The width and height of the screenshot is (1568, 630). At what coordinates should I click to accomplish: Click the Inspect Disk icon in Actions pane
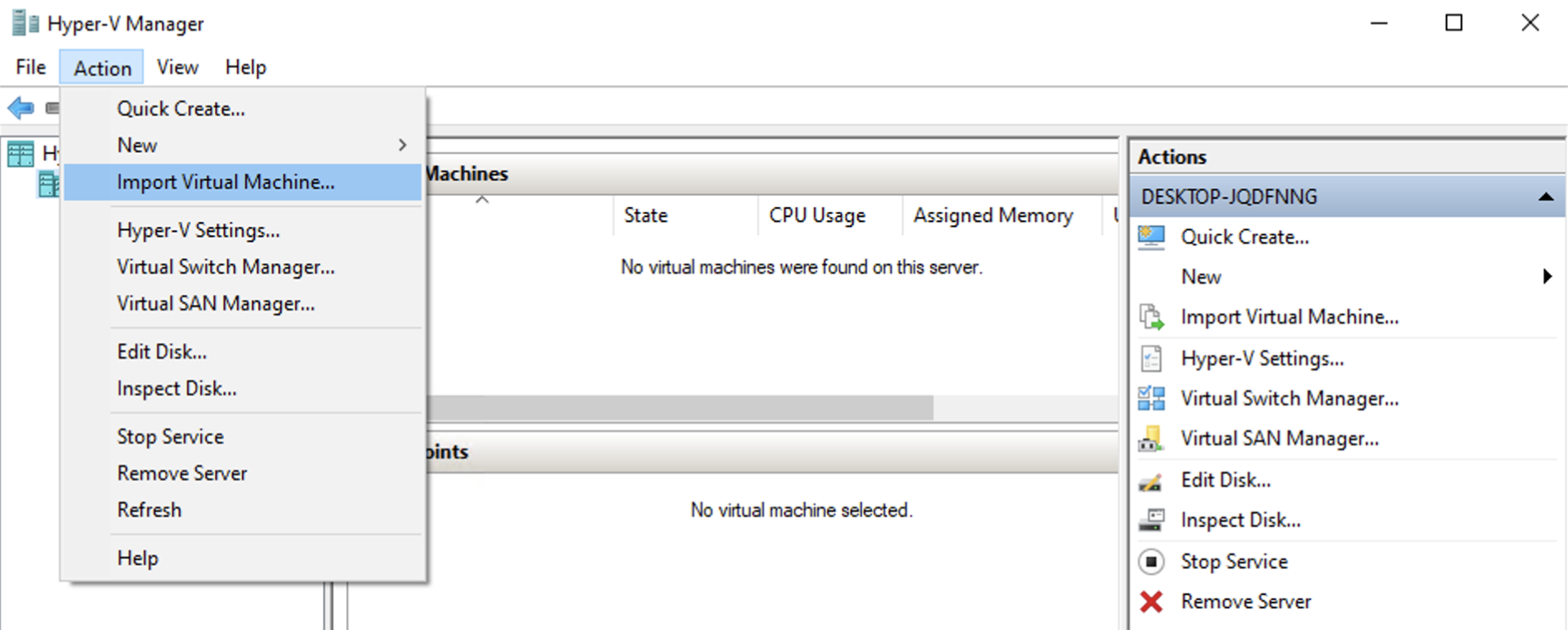click(x=1152, y=520)
